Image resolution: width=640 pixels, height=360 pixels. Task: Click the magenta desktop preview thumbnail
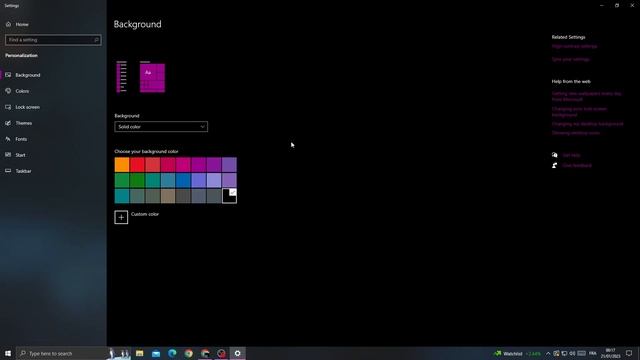[152, 78]
